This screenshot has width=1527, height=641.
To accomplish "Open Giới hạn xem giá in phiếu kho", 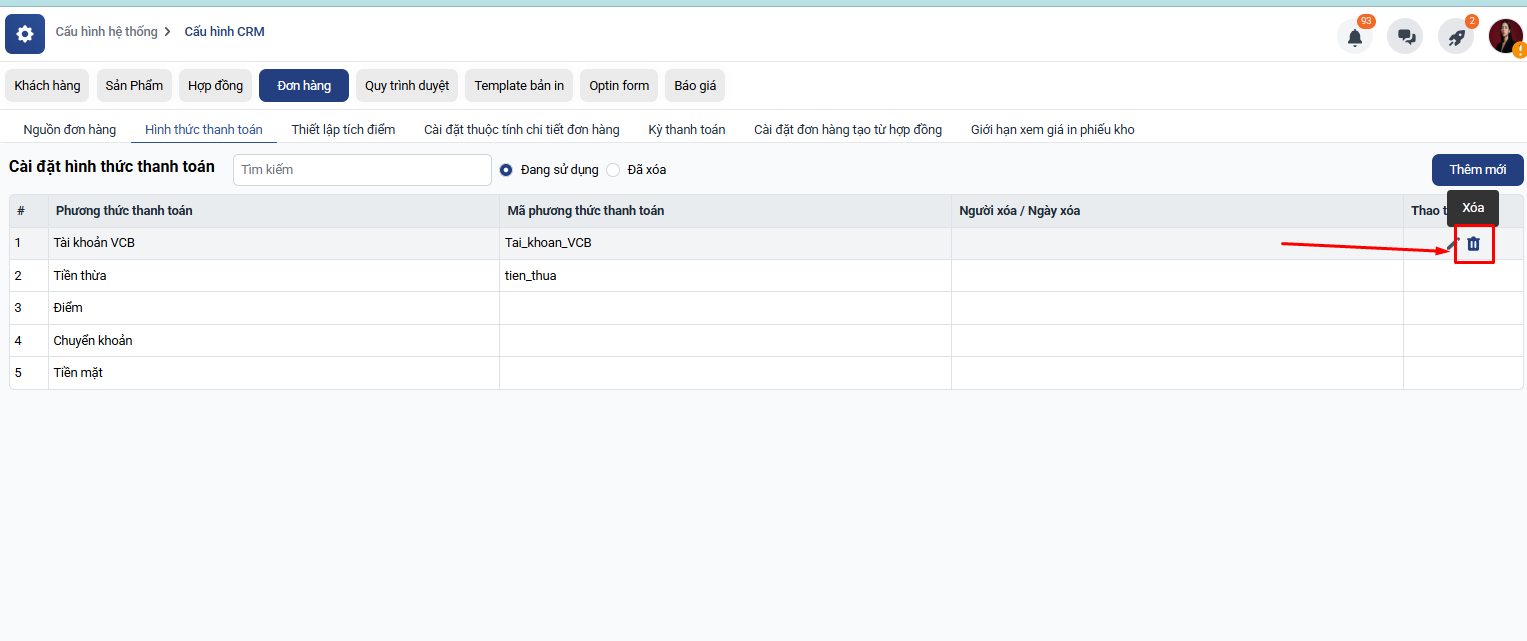I will point(1053,130).
